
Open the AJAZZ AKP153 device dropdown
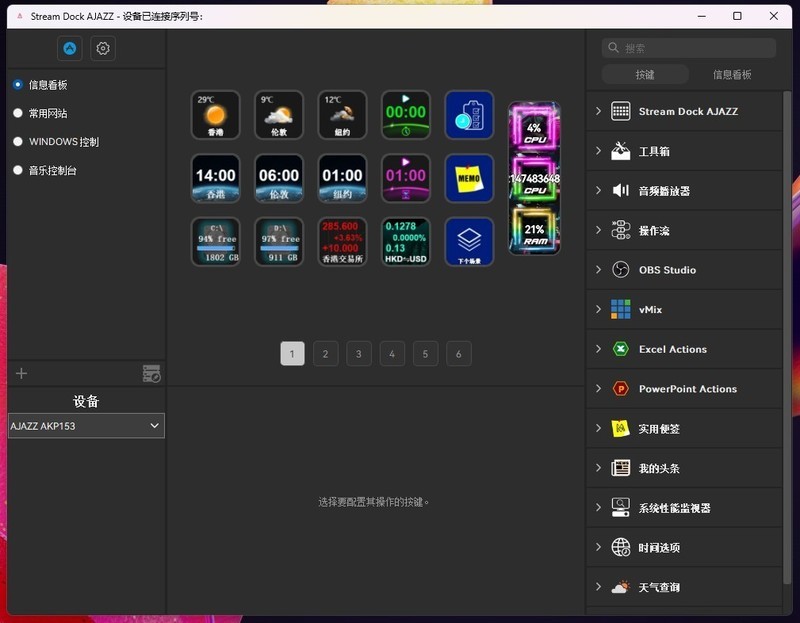86,426
